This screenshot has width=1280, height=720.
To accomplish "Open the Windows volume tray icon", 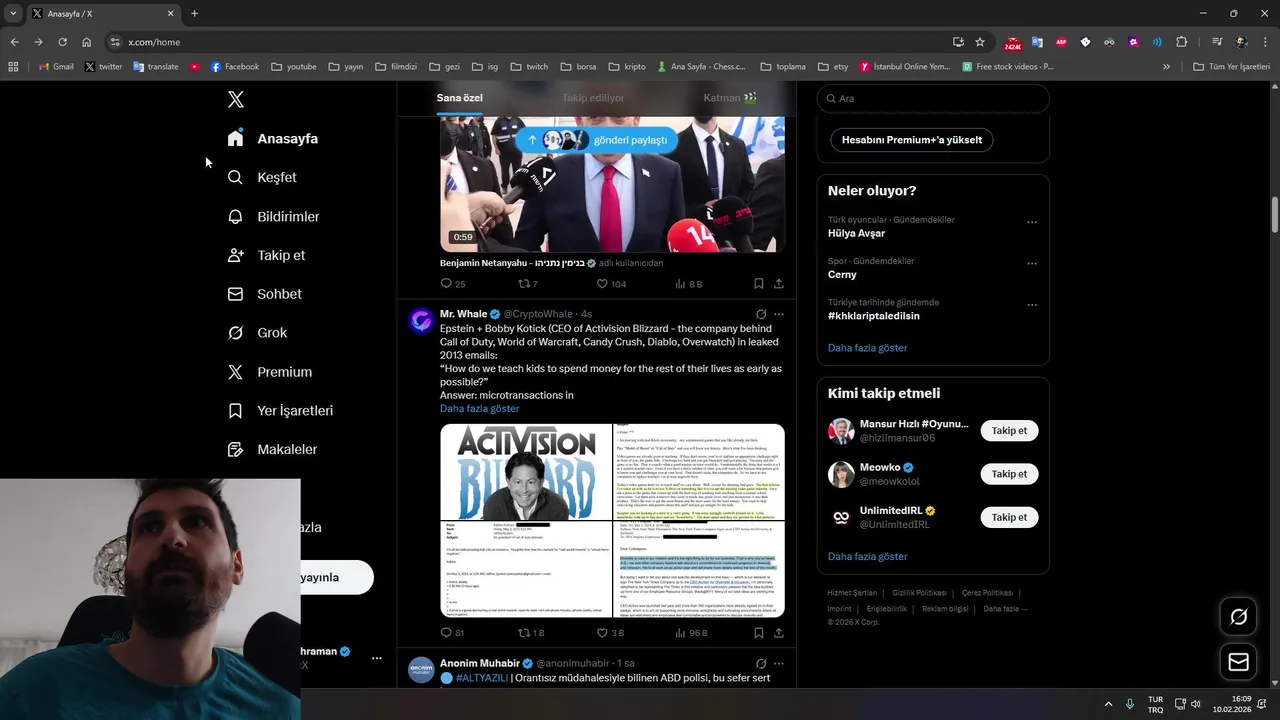I will coord(1195,704).
